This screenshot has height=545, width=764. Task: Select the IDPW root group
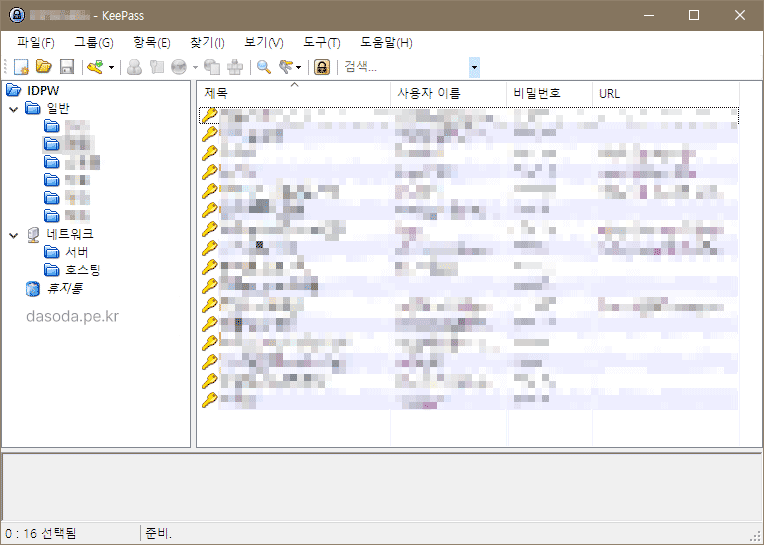pyautogui.click(x=43, y=90)
